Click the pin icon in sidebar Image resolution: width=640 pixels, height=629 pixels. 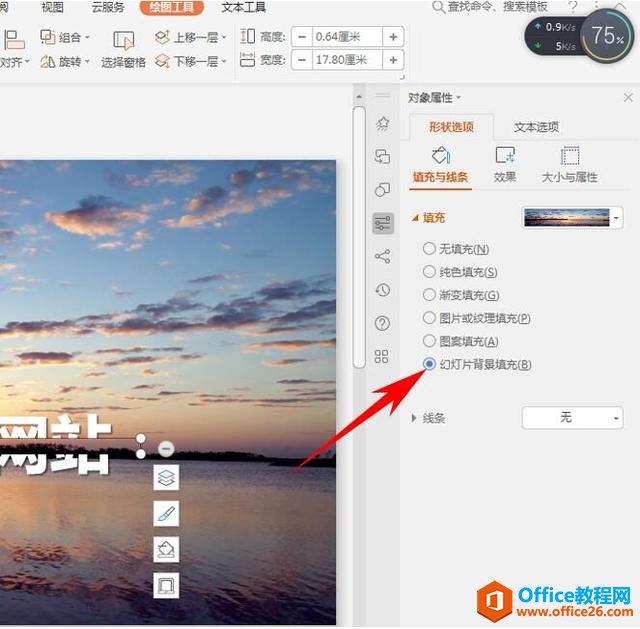point(382,123)
